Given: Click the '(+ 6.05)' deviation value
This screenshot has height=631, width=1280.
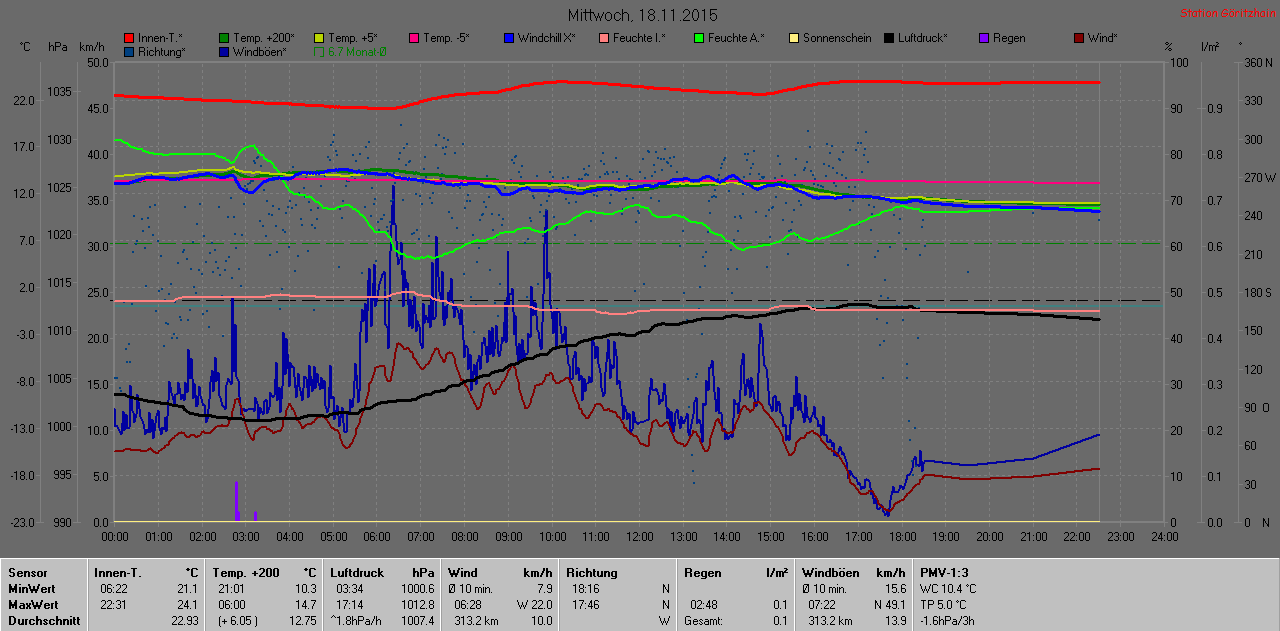Looking at the screenshot, I should (236, 621).
